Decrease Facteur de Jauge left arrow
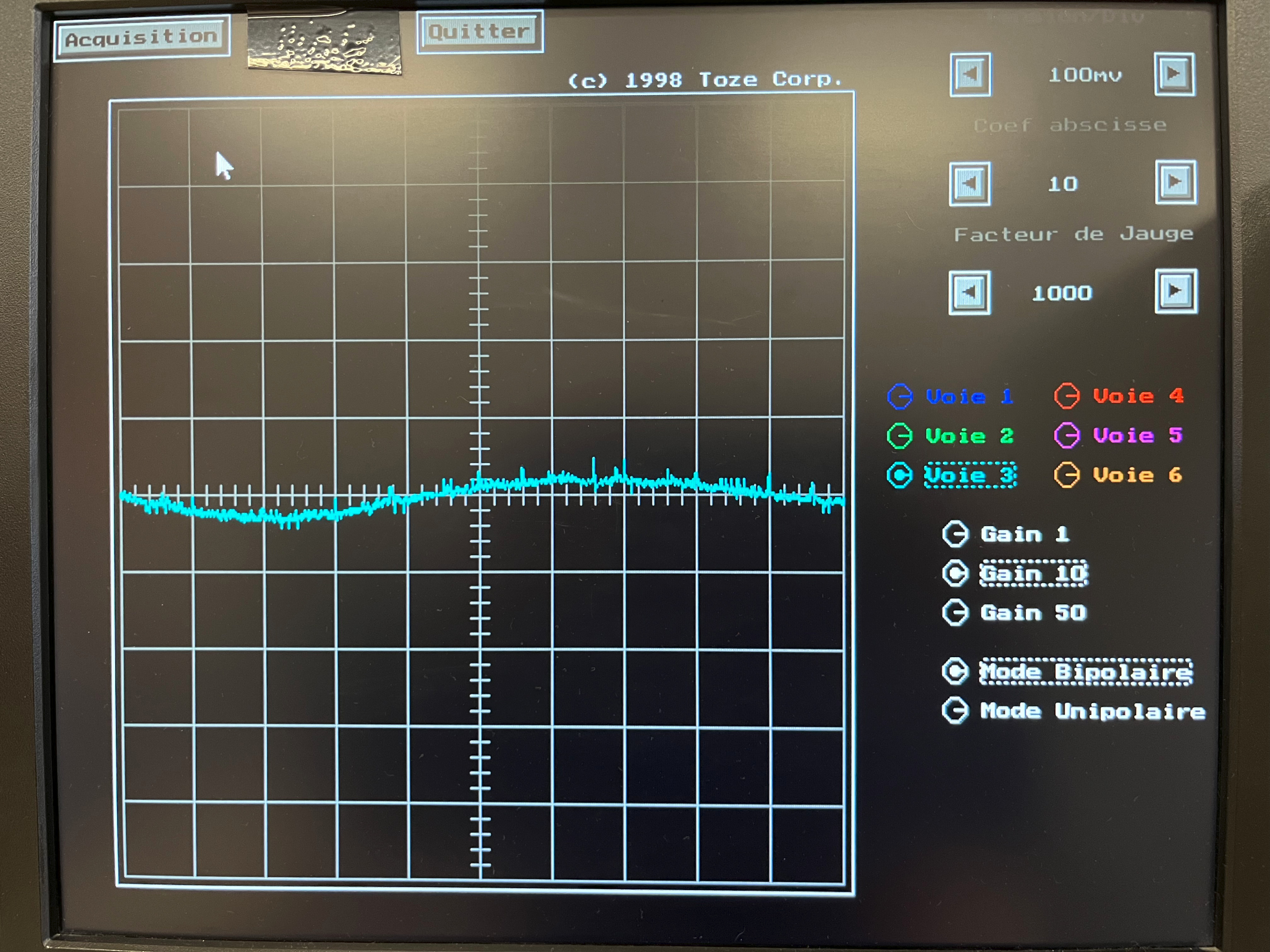Screen dimensions: 1270x952 point(969,293)
